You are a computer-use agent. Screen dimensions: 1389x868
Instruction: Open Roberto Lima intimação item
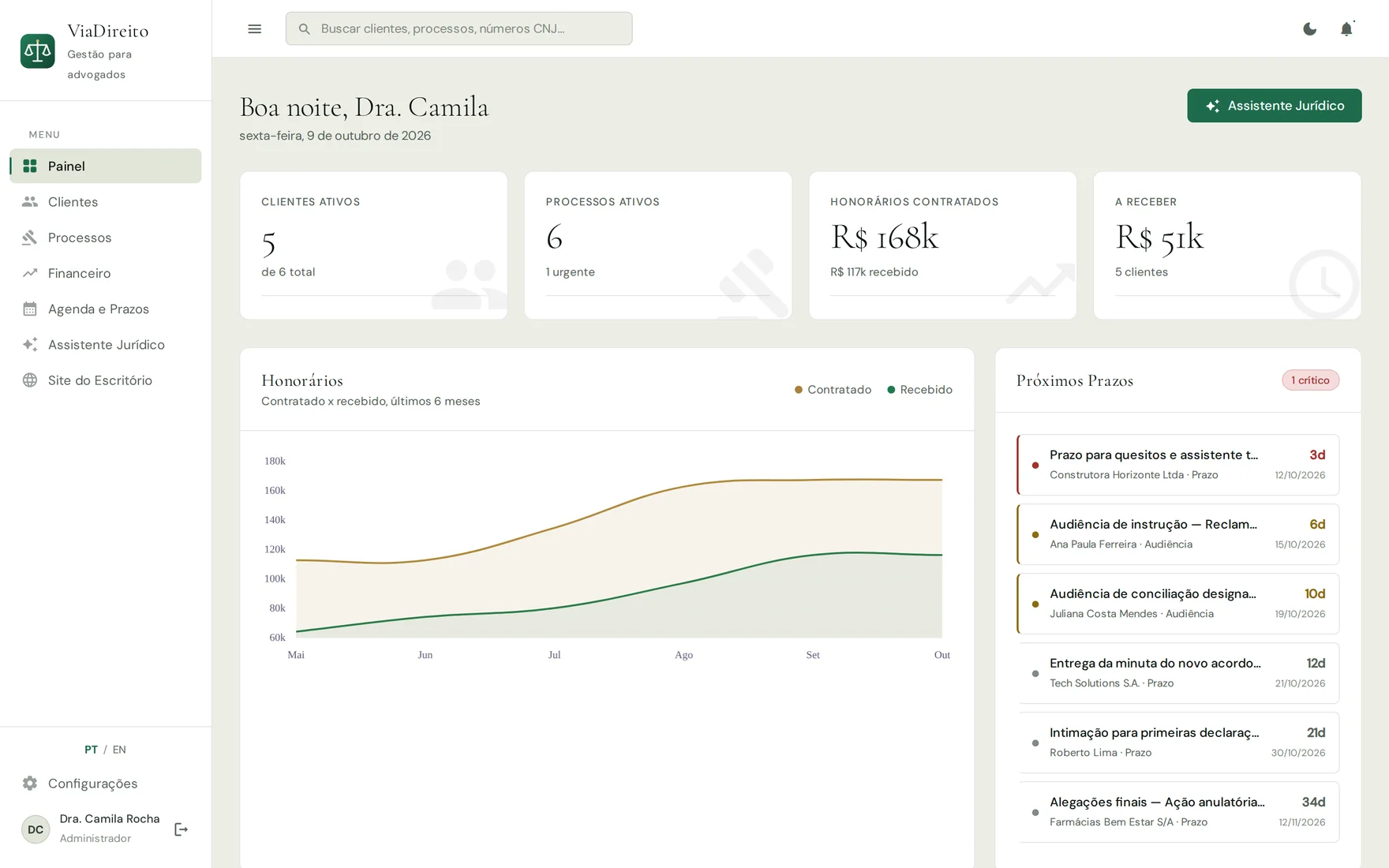coord(1177,743)
